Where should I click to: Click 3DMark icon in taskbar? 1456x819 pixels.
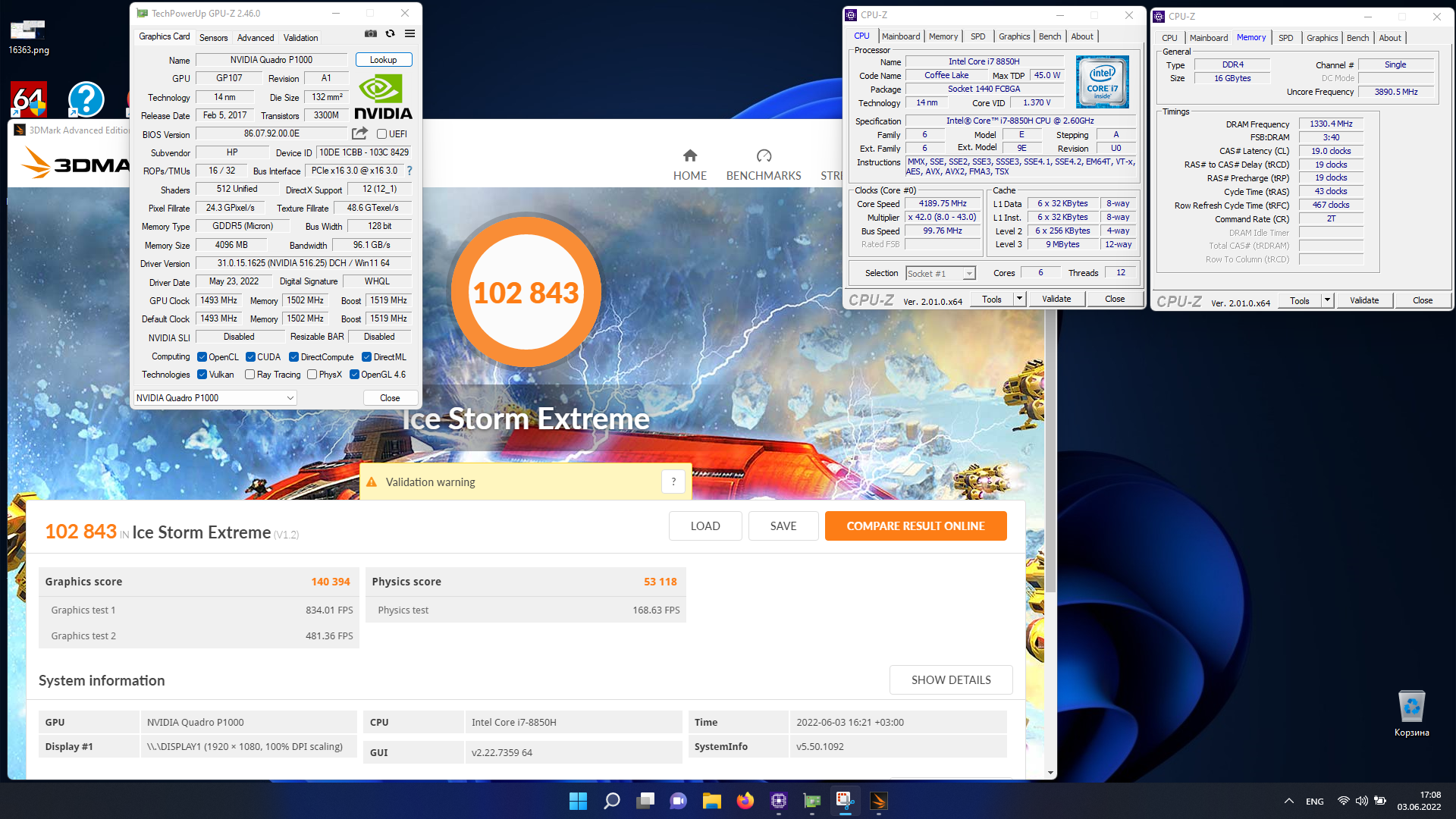pos(879,801)
